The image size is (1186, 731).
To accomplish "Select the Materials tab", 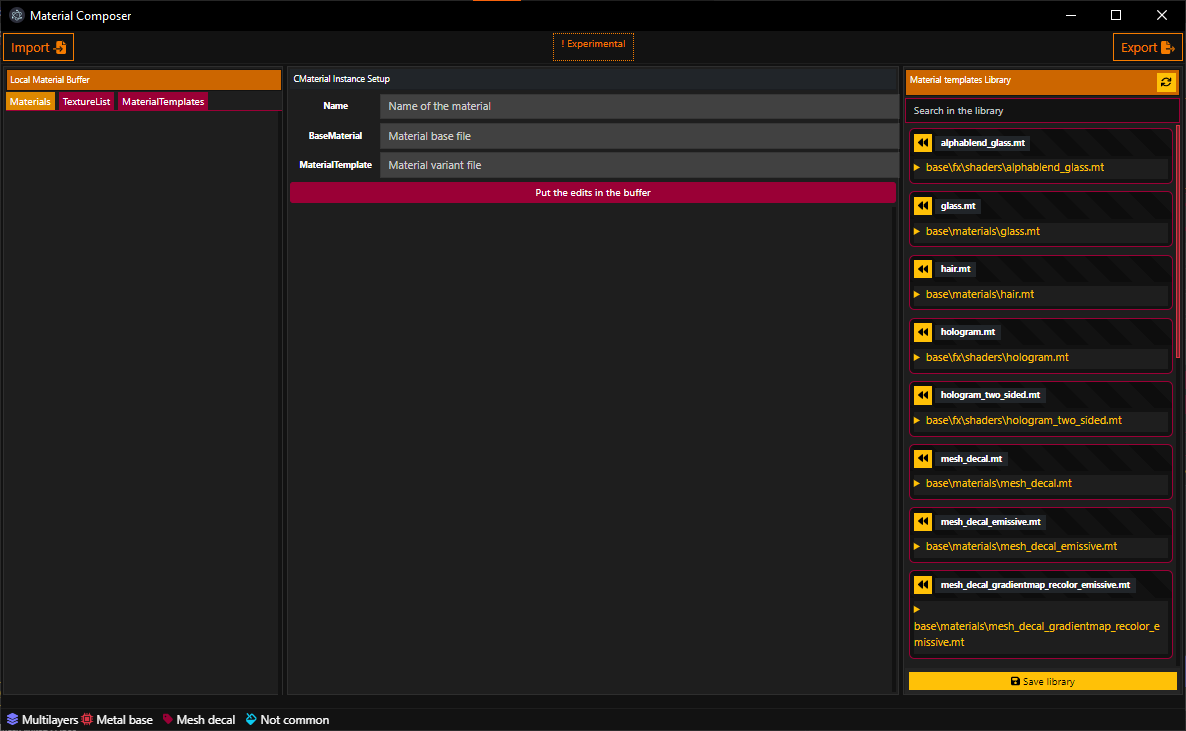I will [30, 102].
